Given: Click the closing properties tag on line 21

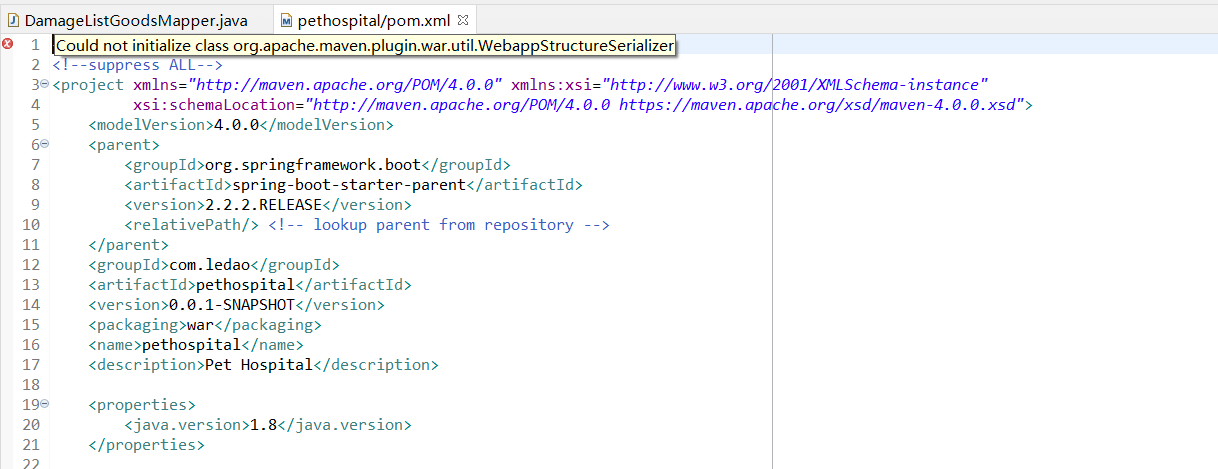Looking at the screenshot, I should (147, 445).
